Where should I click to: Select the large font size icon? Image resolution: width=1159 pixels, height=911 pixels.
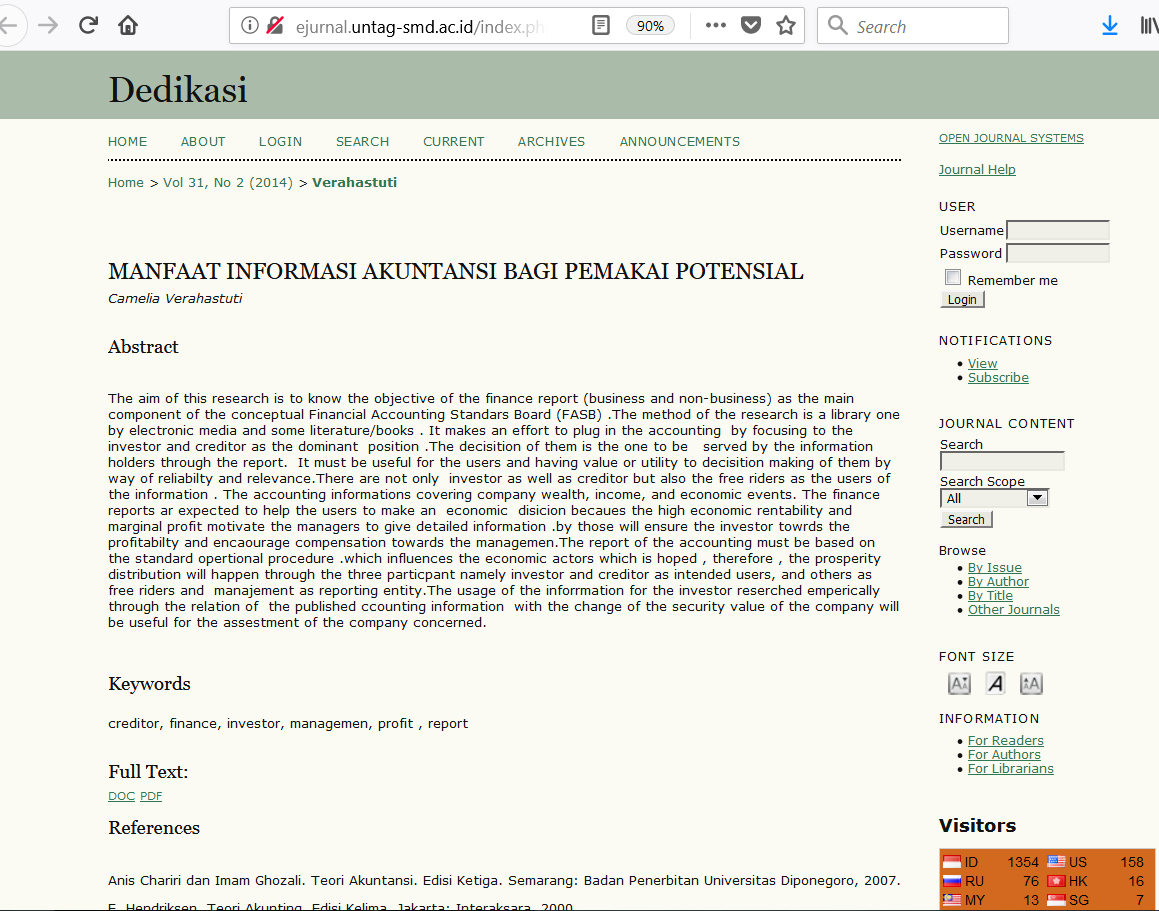(1031, 684)
